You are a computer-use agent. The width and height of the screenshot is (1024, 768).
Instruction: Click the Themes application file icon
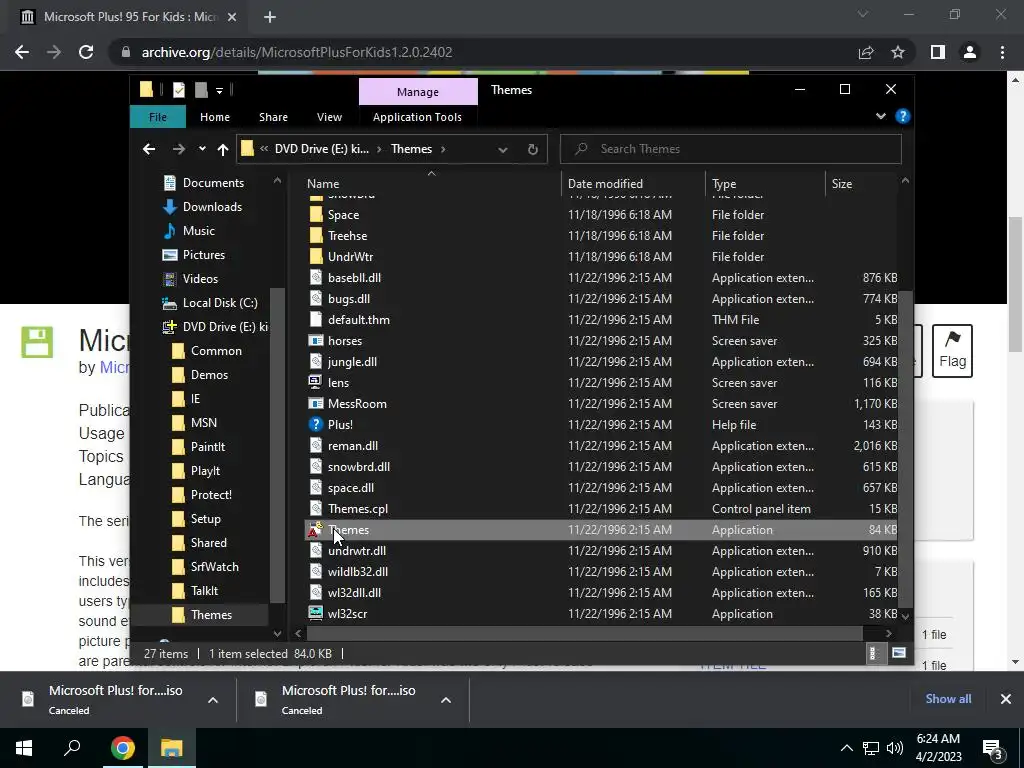[x=315, y=530]
